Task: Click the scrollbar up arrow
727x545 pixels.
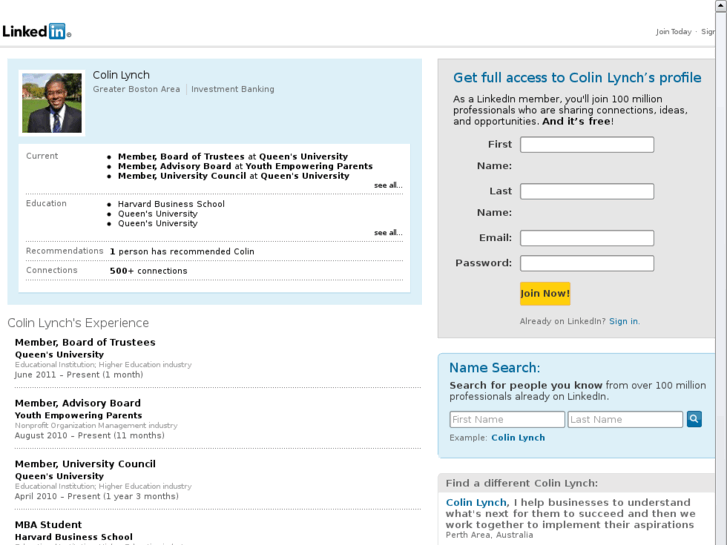Action: click(720, 7)
